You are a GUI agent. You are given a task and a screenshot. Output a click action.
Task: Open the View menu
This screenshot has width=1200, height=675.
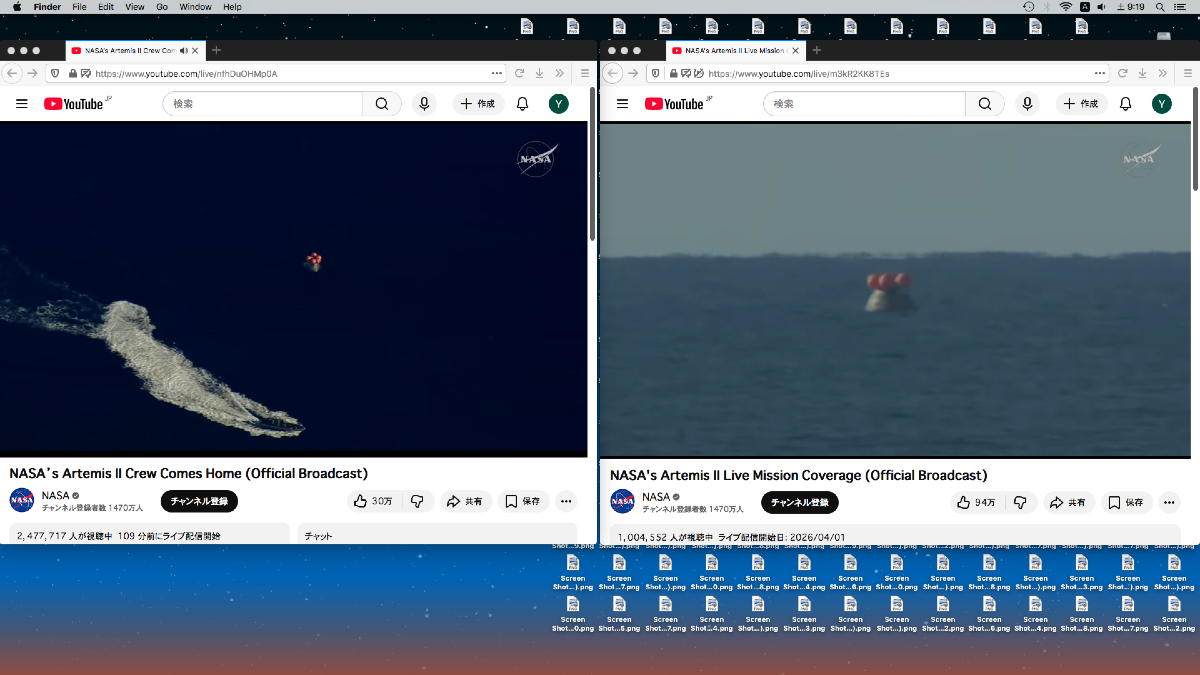(x=135, y=7)
